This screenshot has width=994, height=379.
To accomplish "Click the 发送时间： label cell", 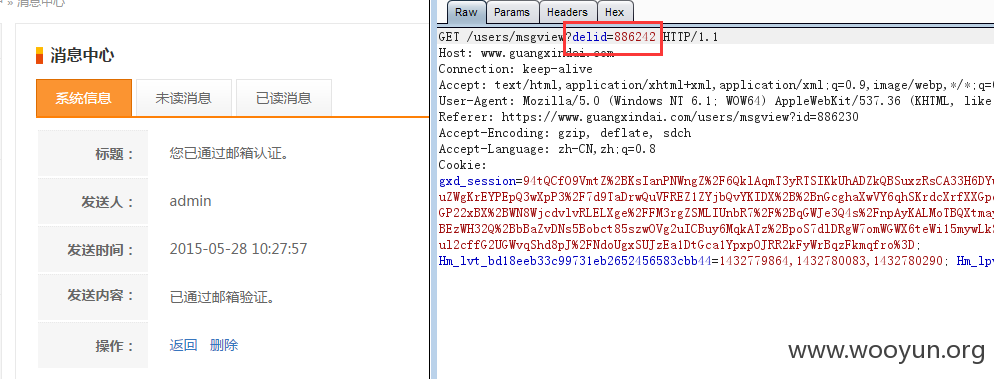I will (93, 249).
